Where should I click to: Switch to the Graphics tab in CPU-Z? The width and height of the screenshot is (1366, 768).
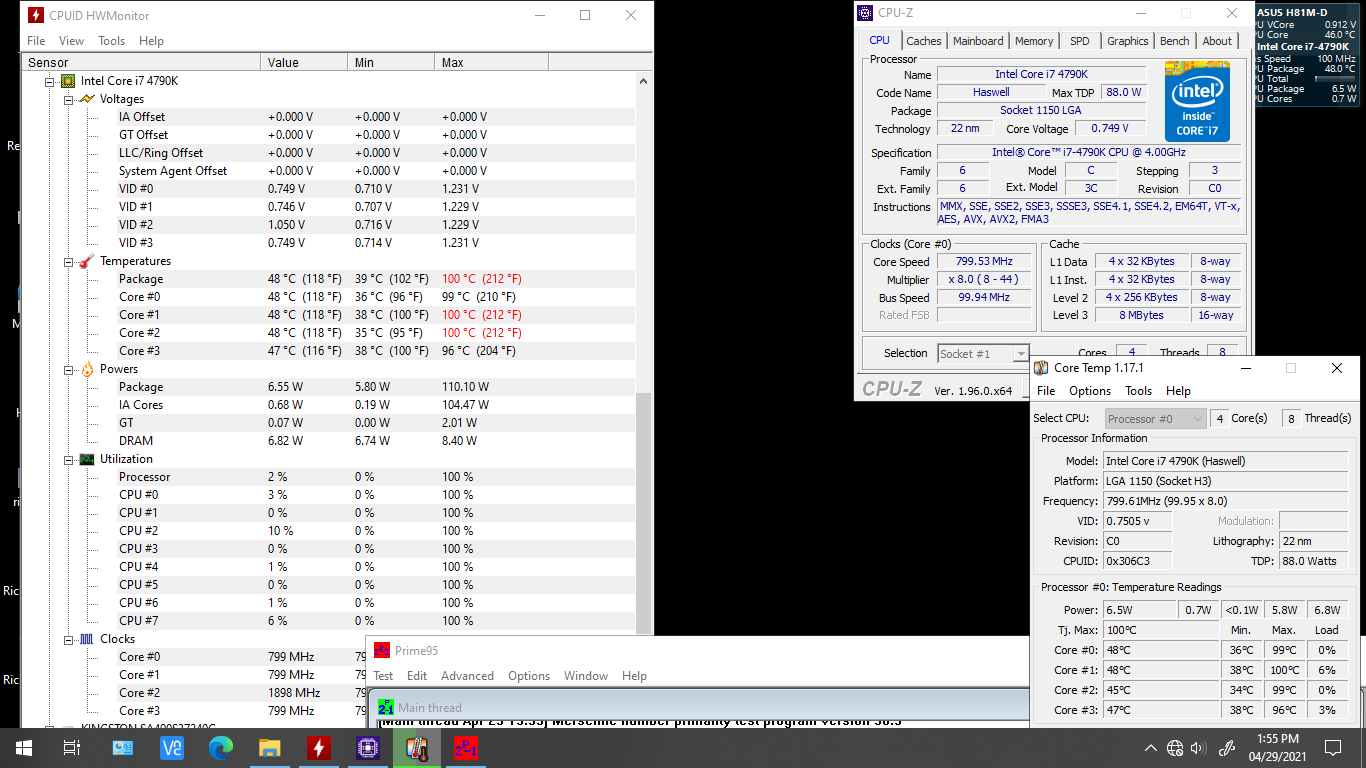(1127, 41)
